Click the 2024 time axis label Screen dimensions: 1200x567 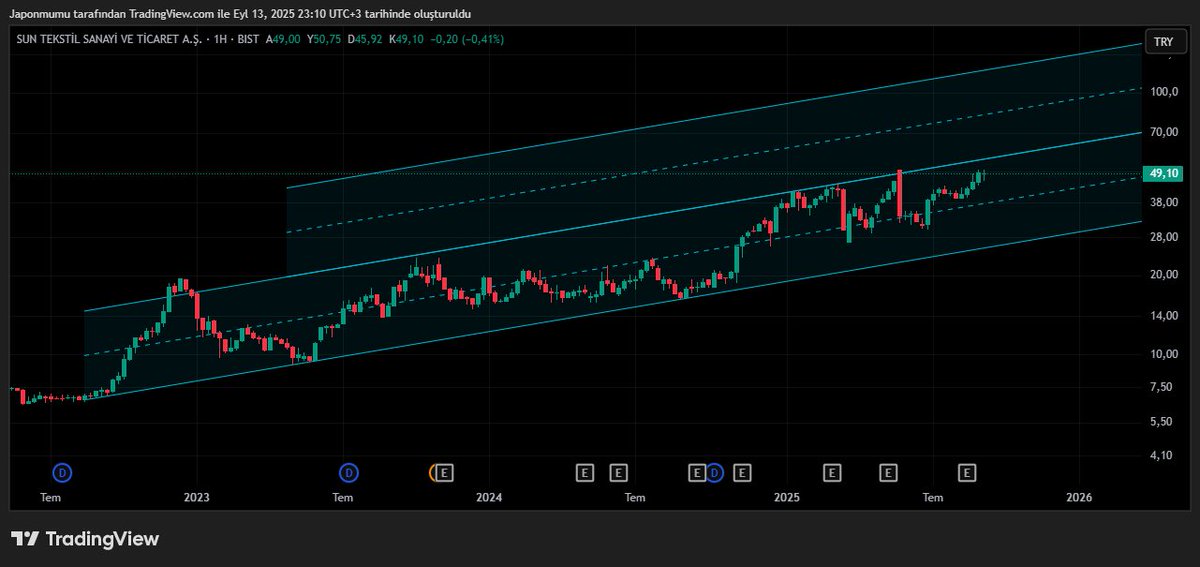coord(488,497)
